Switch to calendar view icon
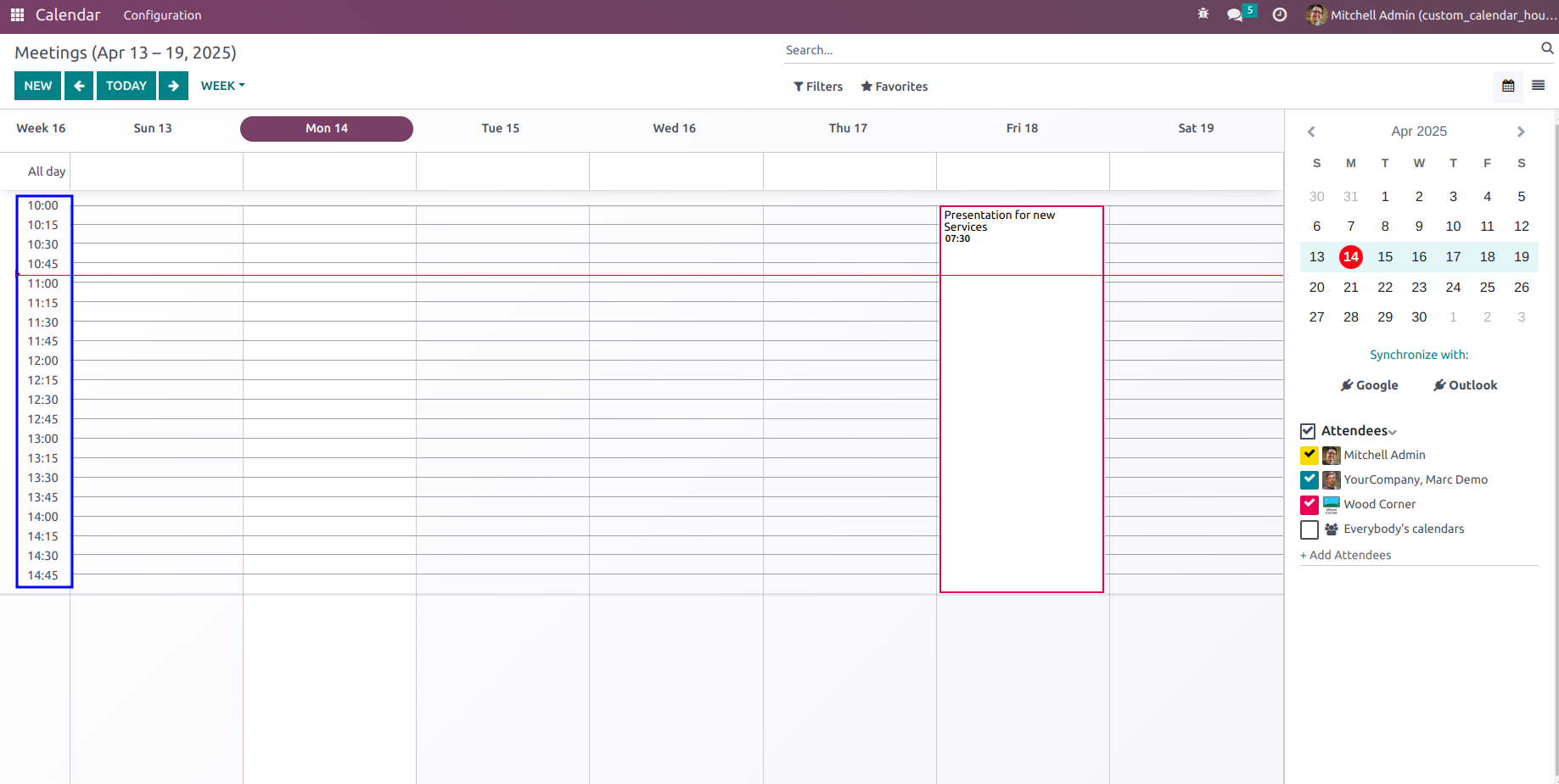 click(1508, 86)
